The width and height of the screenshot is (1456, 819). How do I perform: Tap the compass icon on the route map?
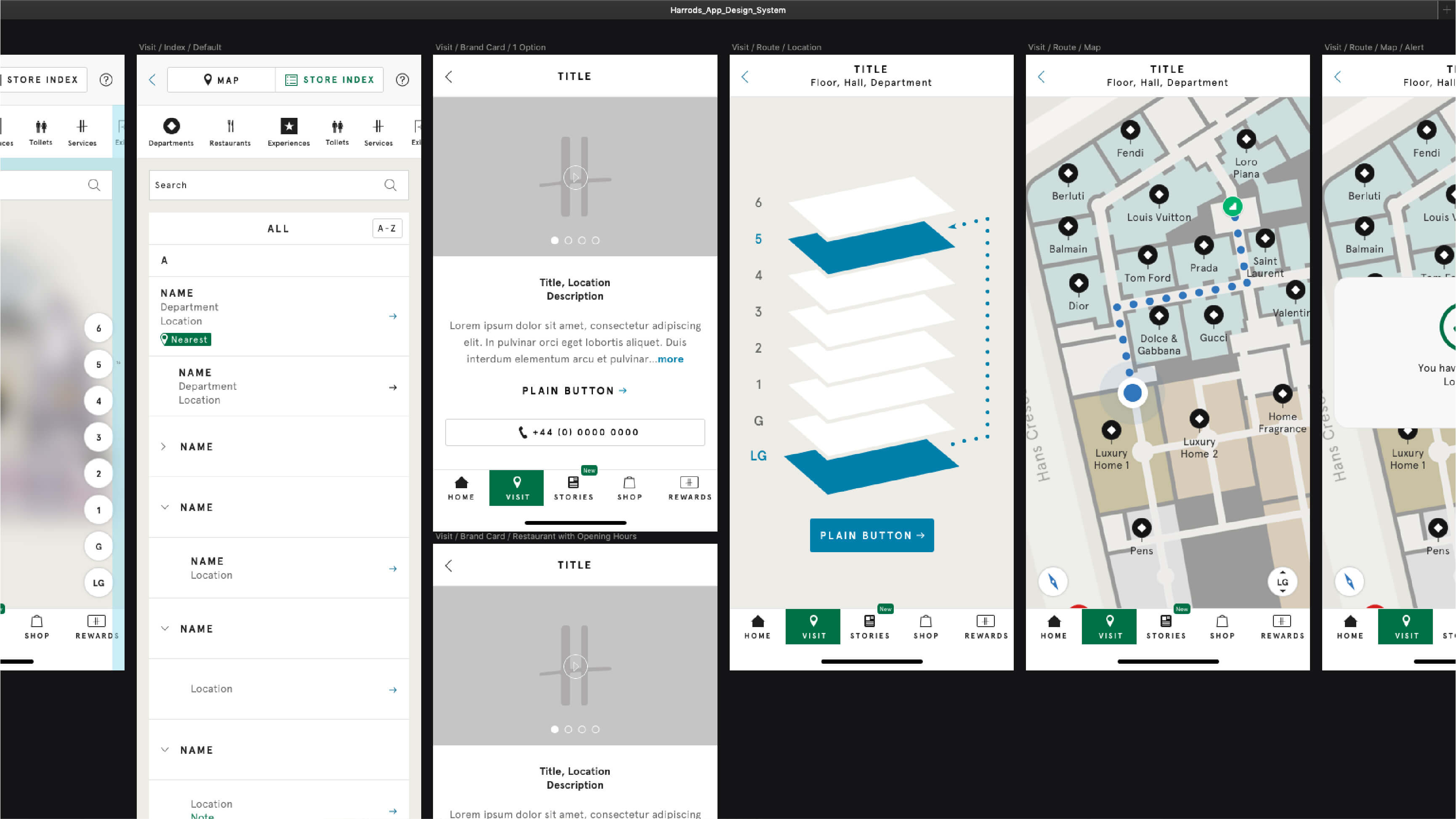[1053, 582]
